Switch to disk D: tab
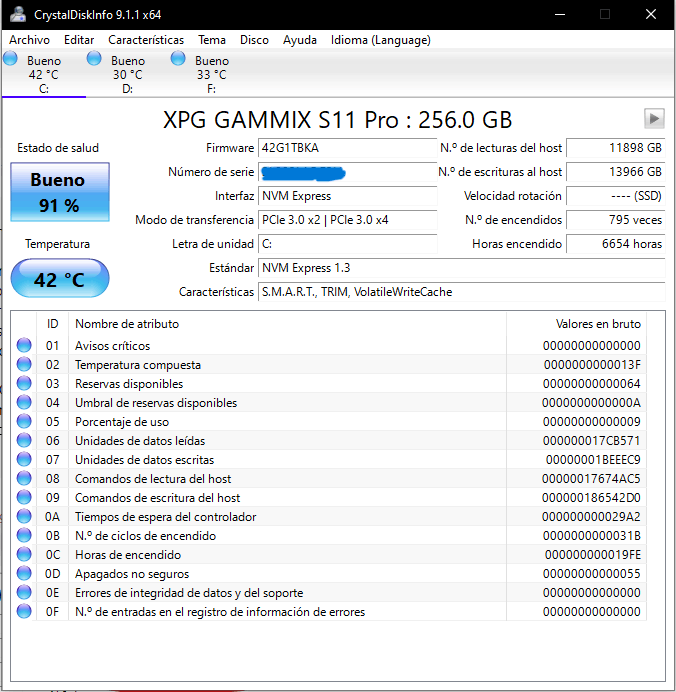The image size is (676, 692). tap(128, 74)
